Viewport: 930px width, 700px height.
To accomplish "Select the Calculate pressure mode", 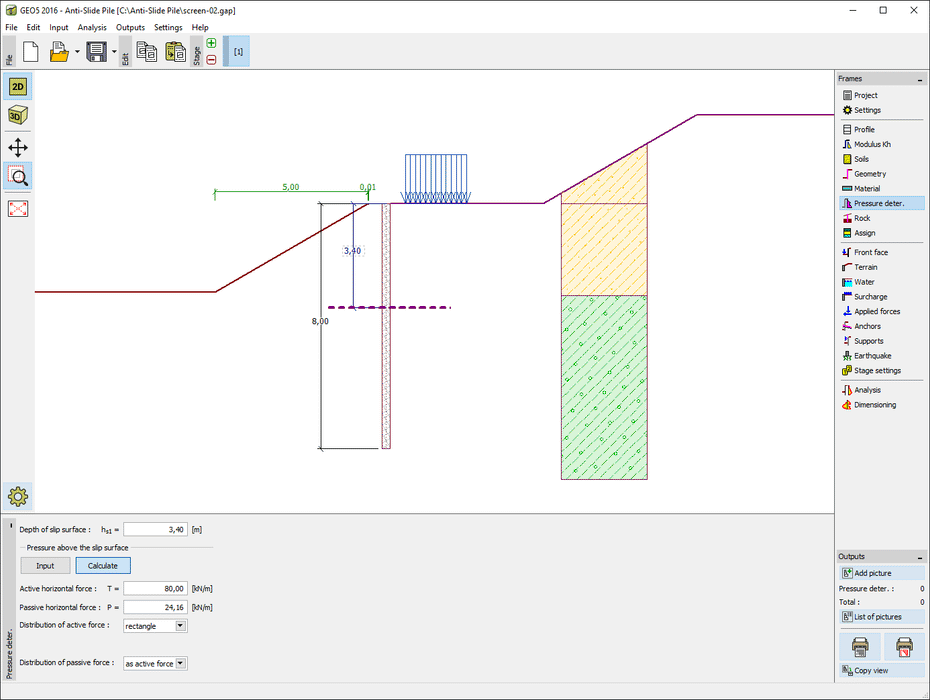I will click(x=102, y=566).
